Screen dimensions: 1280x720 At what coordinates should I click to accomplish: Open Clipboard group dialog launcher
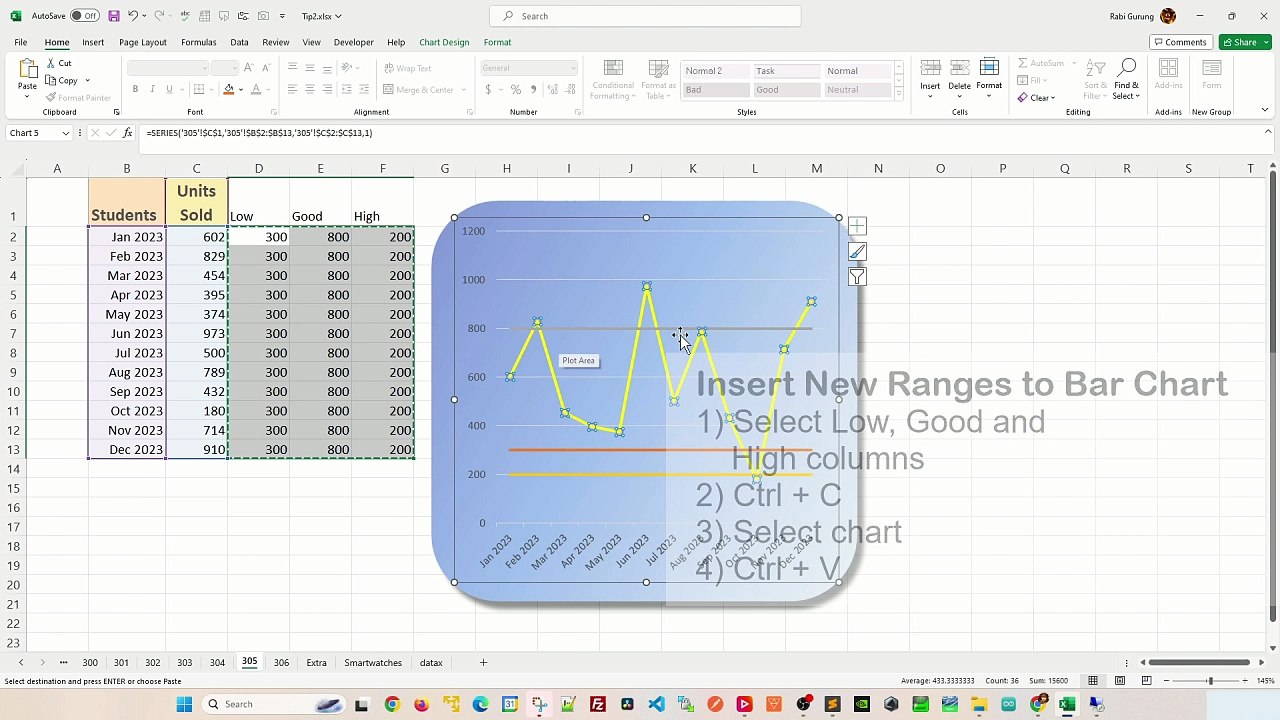coord(116,112)
